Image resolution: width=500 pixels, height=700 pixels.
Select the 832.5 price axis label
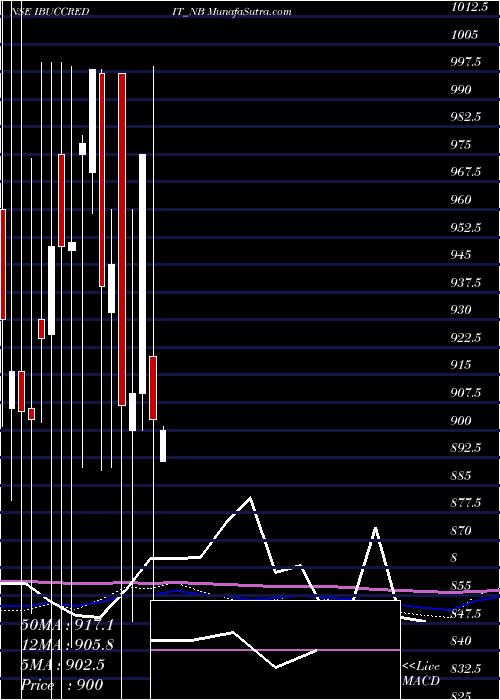tap(467, 669)
